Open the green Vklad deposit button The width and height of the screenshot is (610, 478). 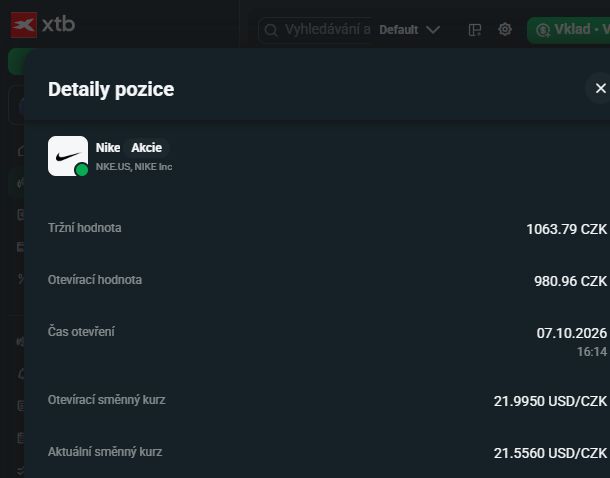coord(568,30)
